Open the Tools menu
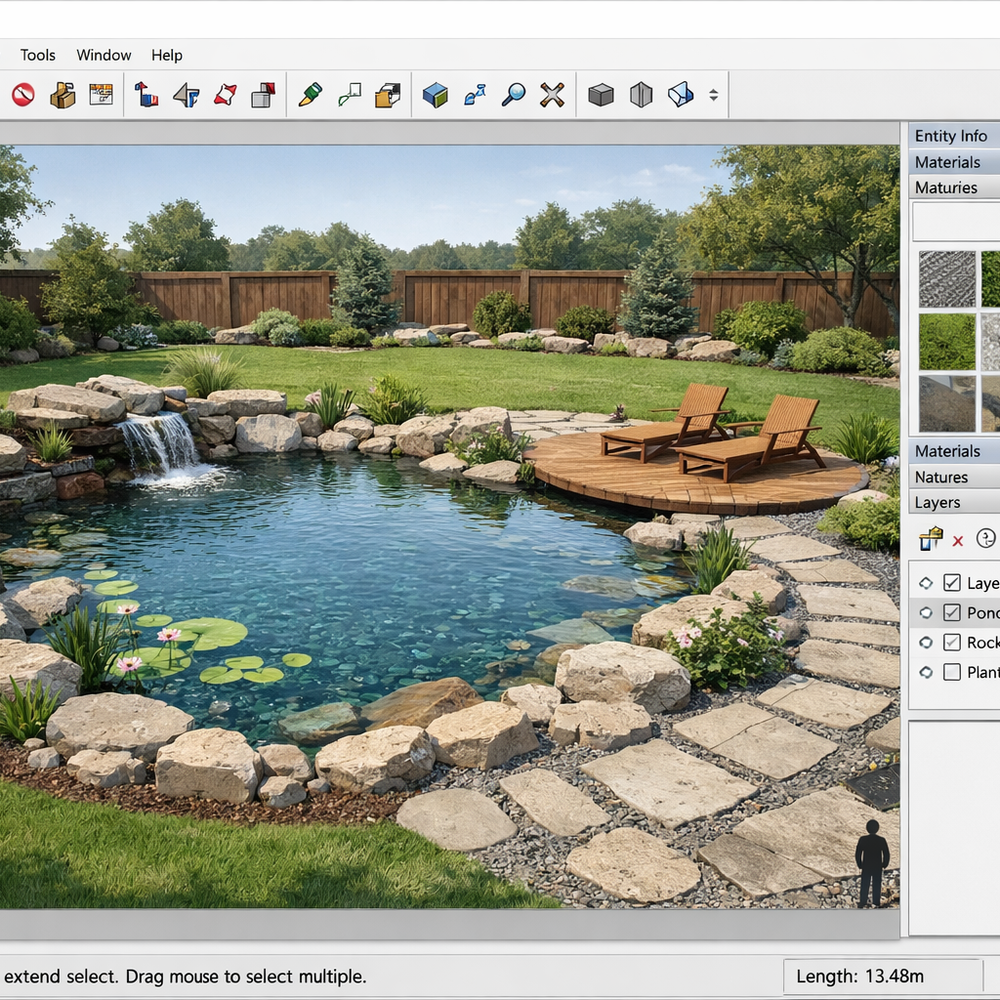The width and height of the screenshot is (1000, 1000). (38, 55)
